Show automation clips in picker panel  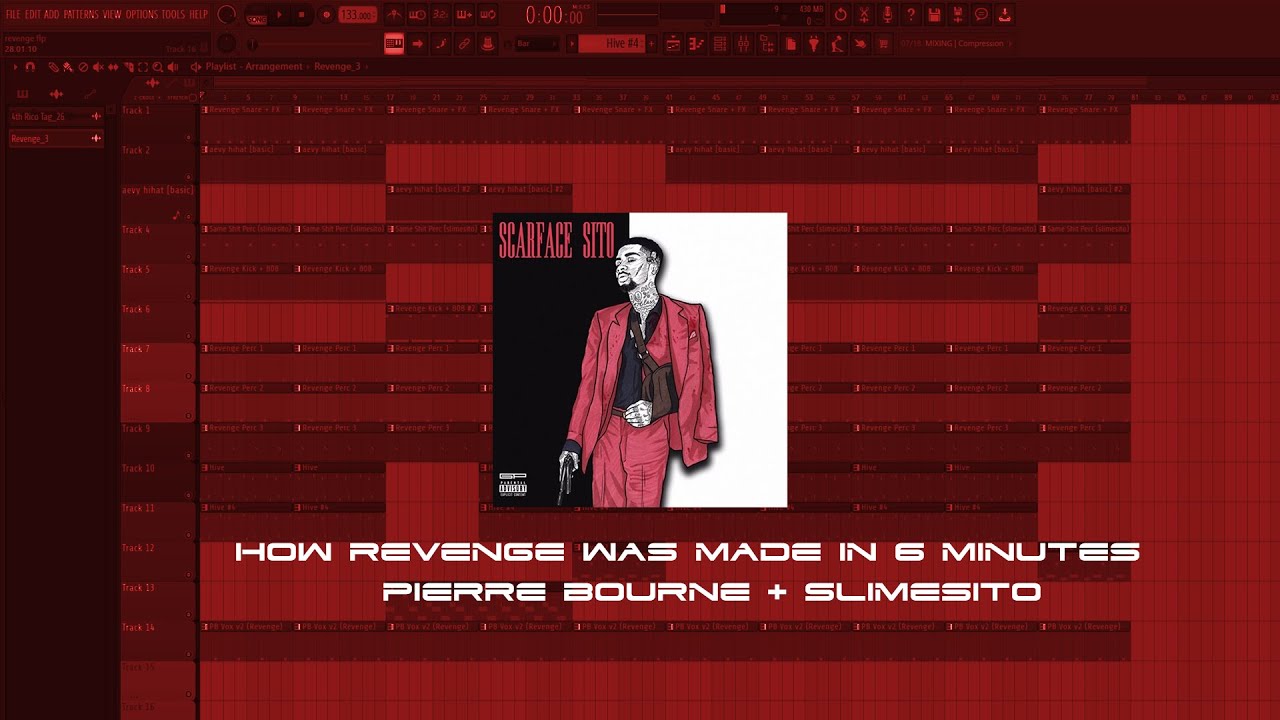pyautogui.click(x=90, y=94)
